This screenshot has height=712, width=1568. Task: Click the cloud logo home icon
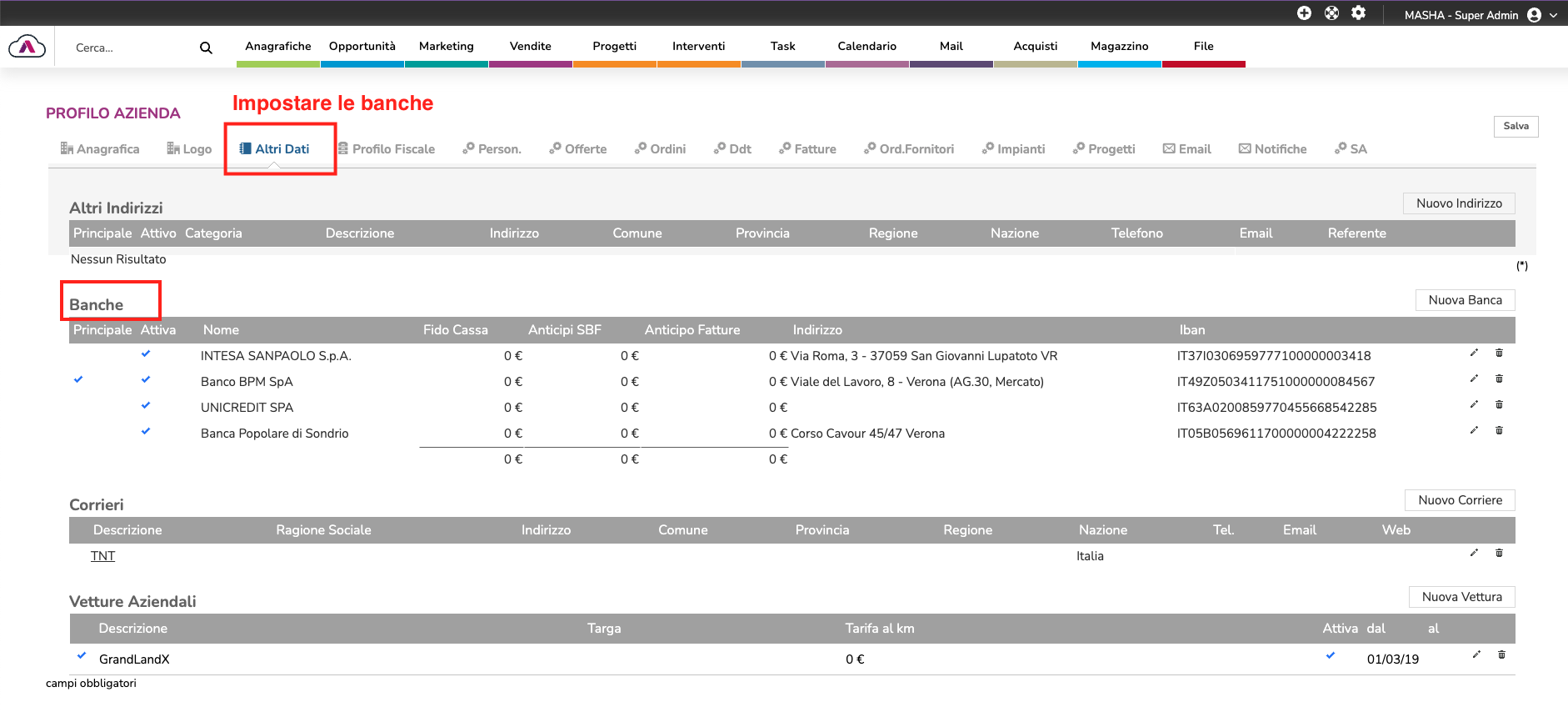tap(27, 47)
